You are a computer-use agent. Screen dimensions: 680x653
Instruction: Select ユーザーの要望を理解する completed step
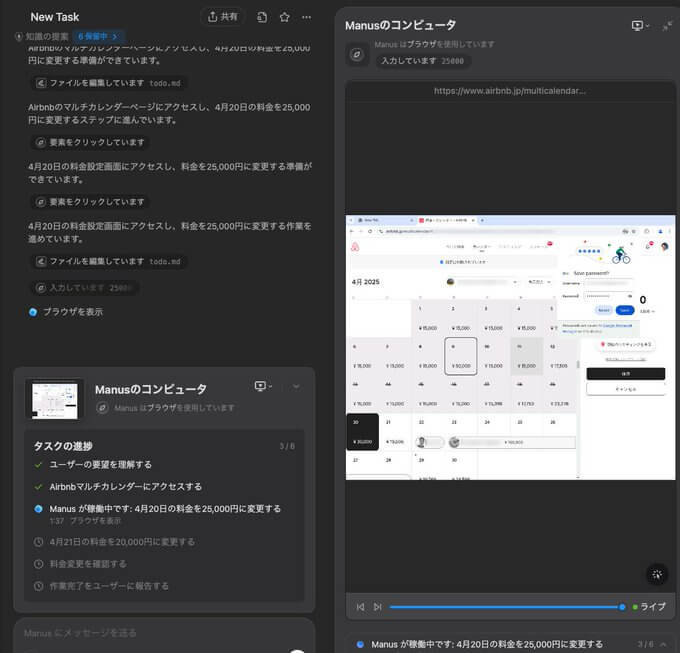pos(101,465)
